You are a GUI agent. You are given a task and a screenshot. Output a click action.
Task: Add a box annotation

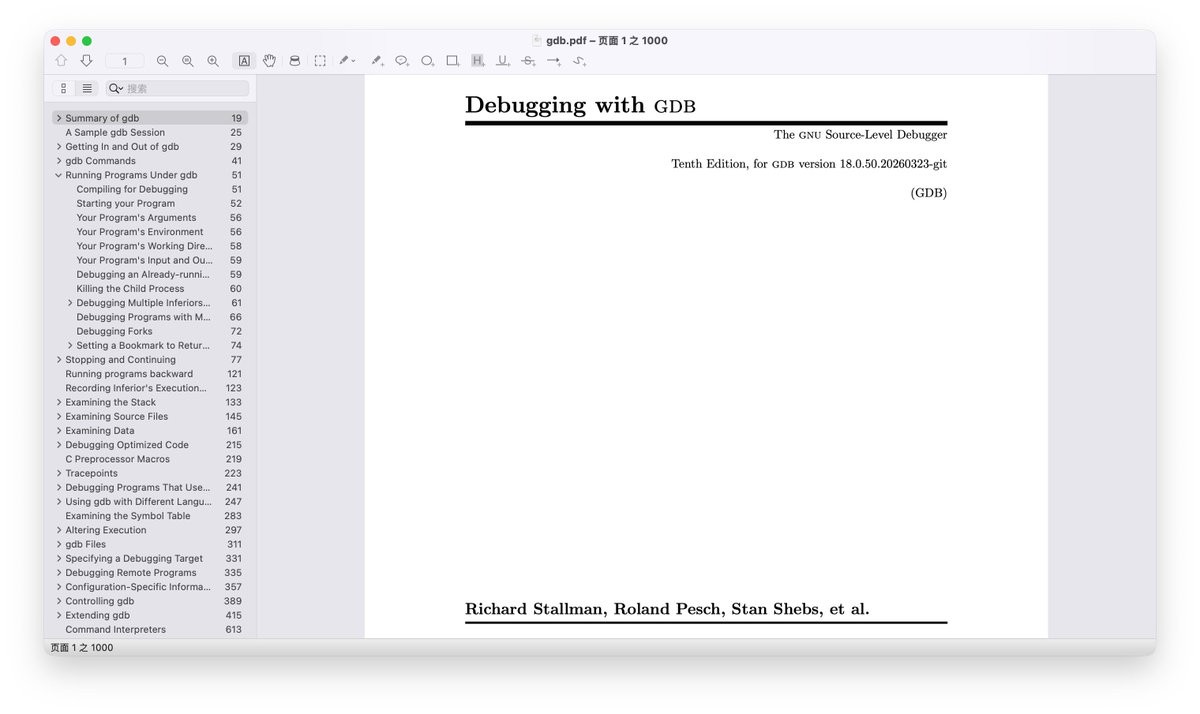click(452, 61)
